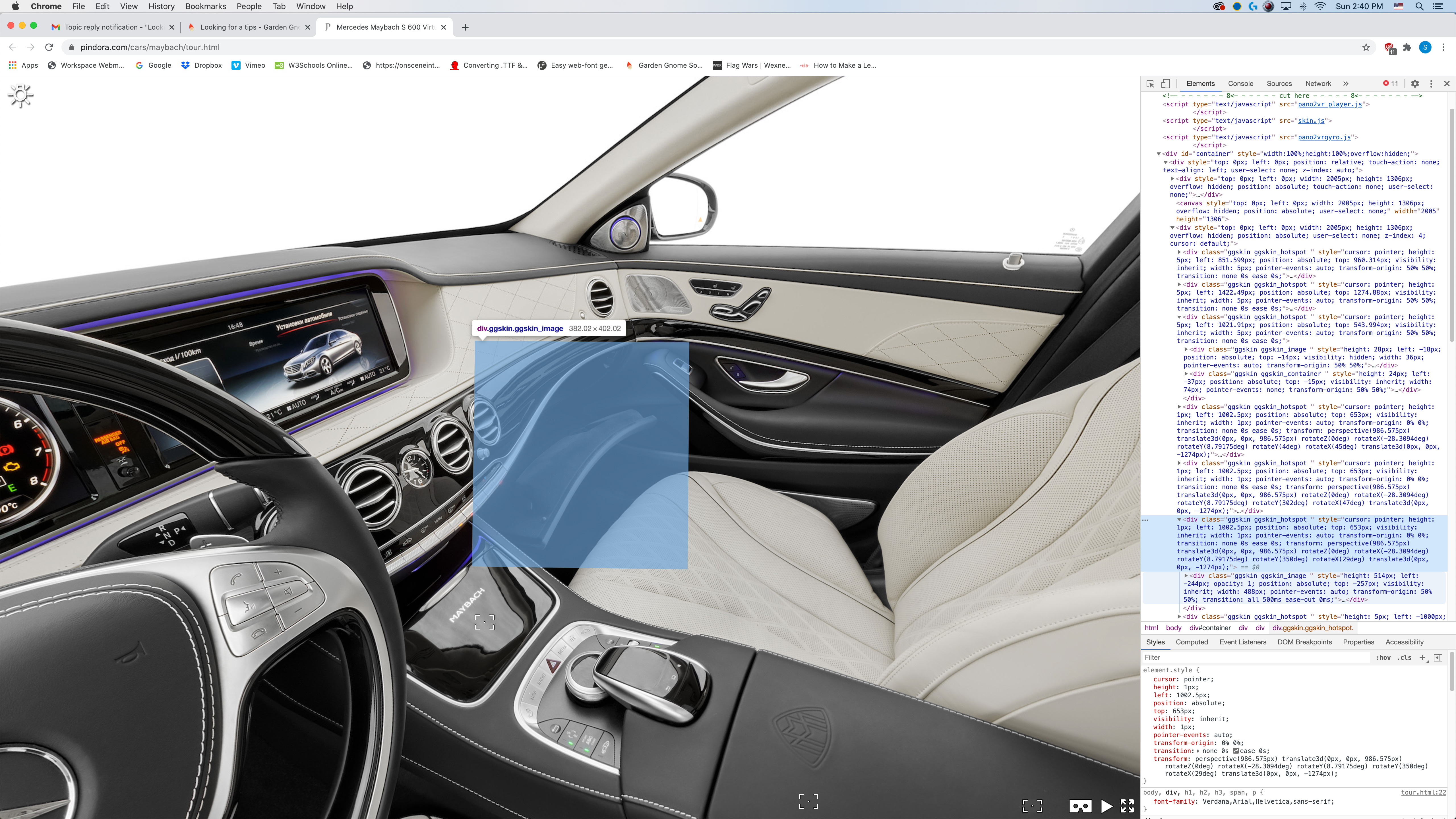Switch to the Sources tab
1456x819 pixels.
point(1279,84)
